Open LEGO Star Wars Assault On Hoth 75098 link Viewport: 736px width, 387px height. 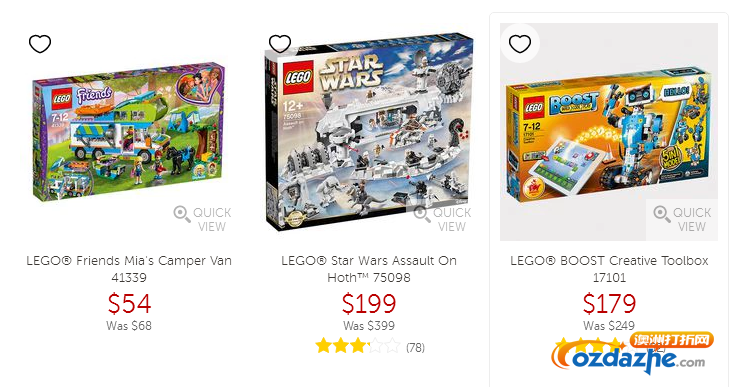coord(369,269)
